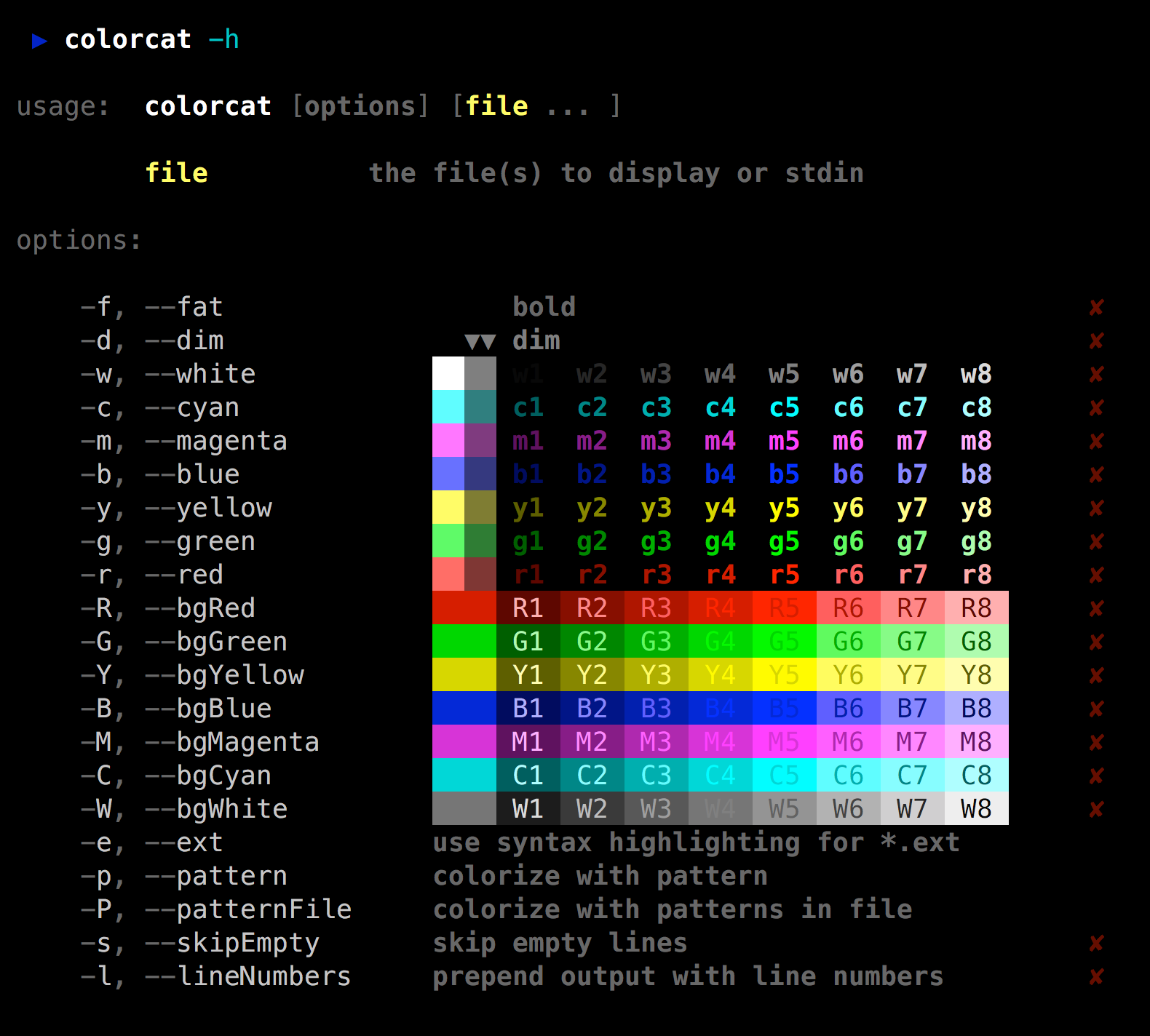Viewport: 1150px width, 1036px height.
Task: Click the red x in the --dim row
Action: click(1096, 341)
